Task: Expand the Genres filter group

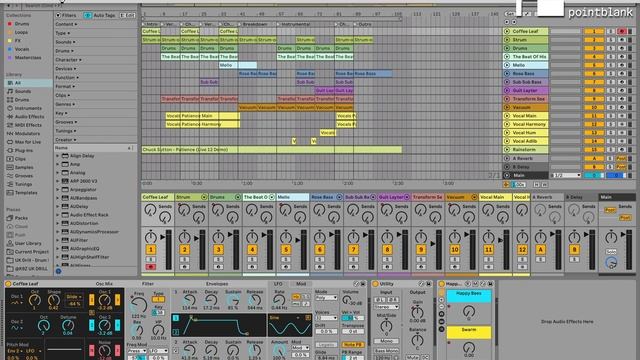Action: (x=65, y=104)
